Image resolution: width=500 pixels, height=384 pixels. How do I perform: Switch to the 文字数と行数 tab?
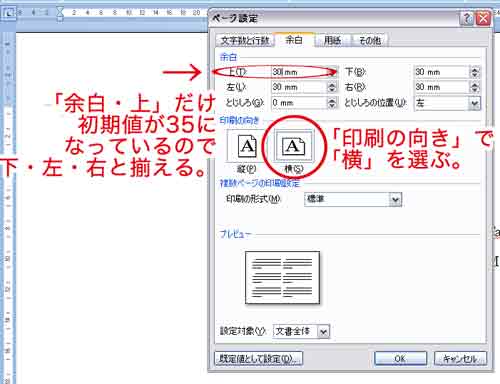point(245,41)
